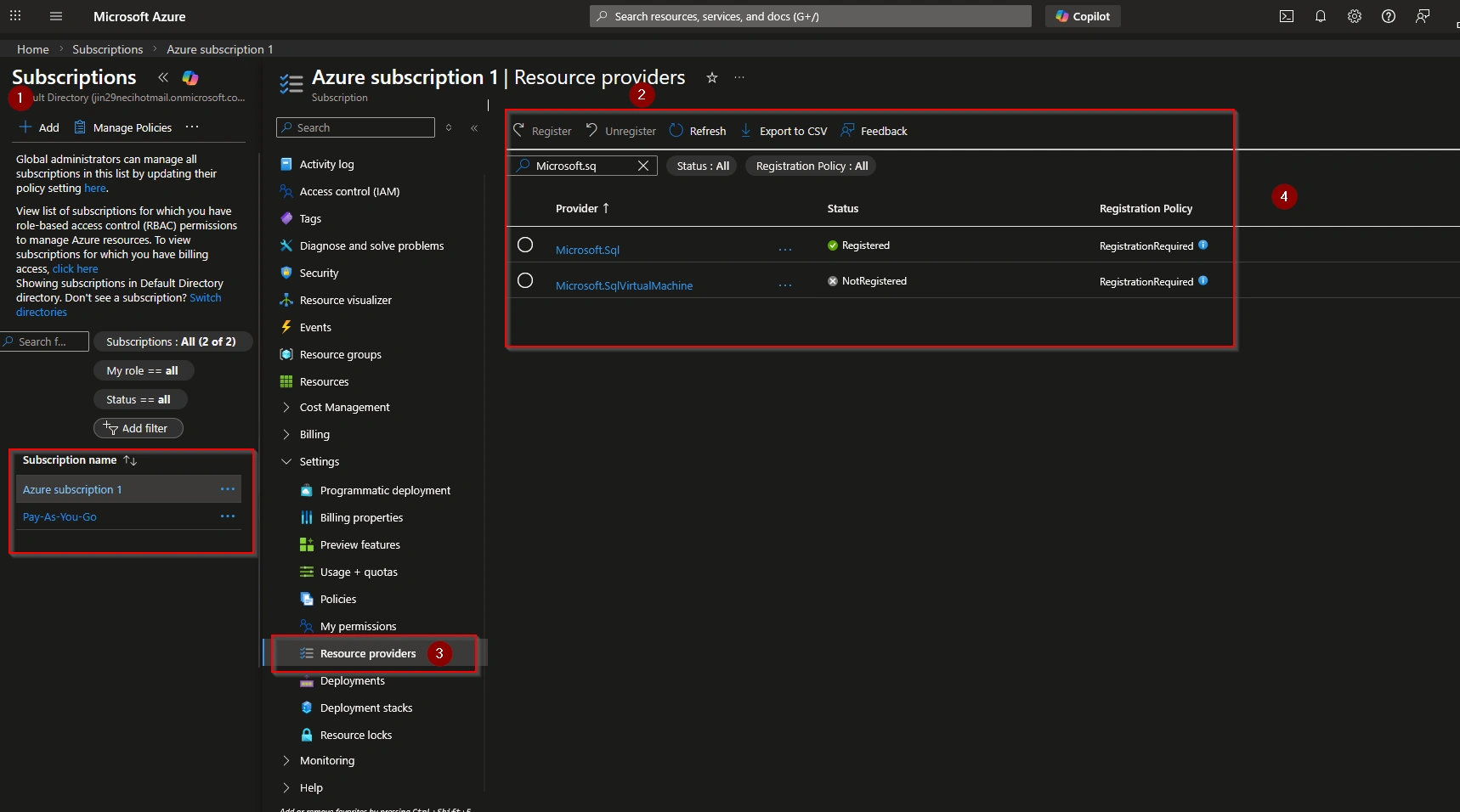This screenshot has width=1460, height=812.
Task: Click the subscriptions search filter field
Action: (44, 341)
